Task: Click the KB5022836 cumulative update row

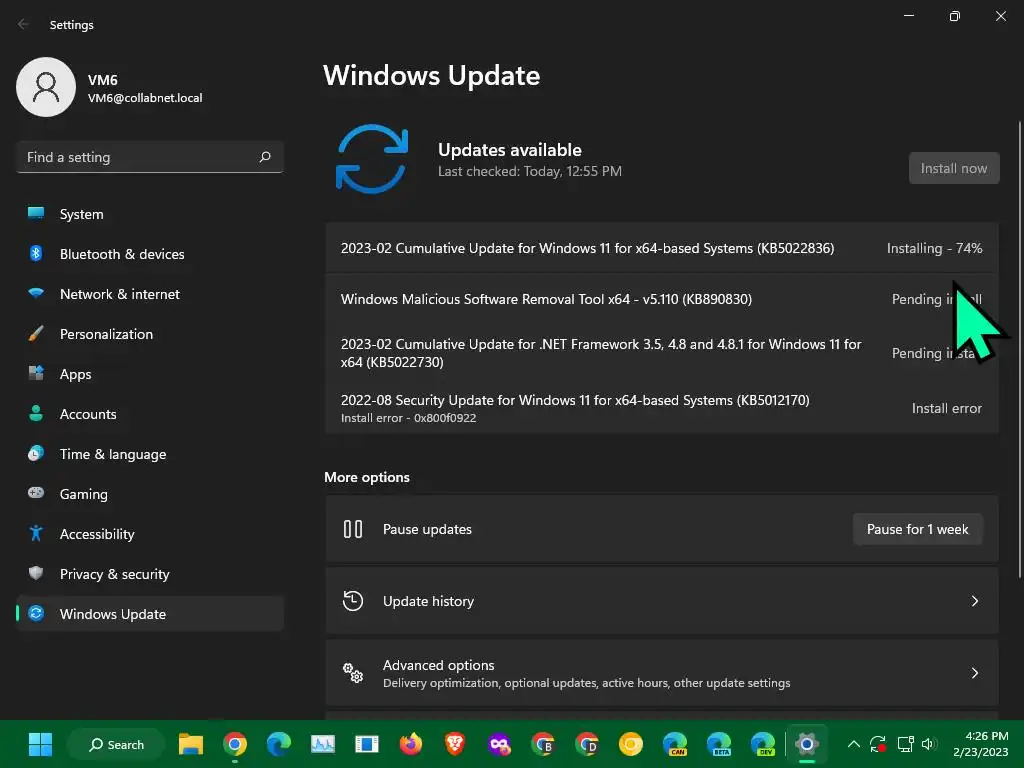Action: tap(662, 248)
